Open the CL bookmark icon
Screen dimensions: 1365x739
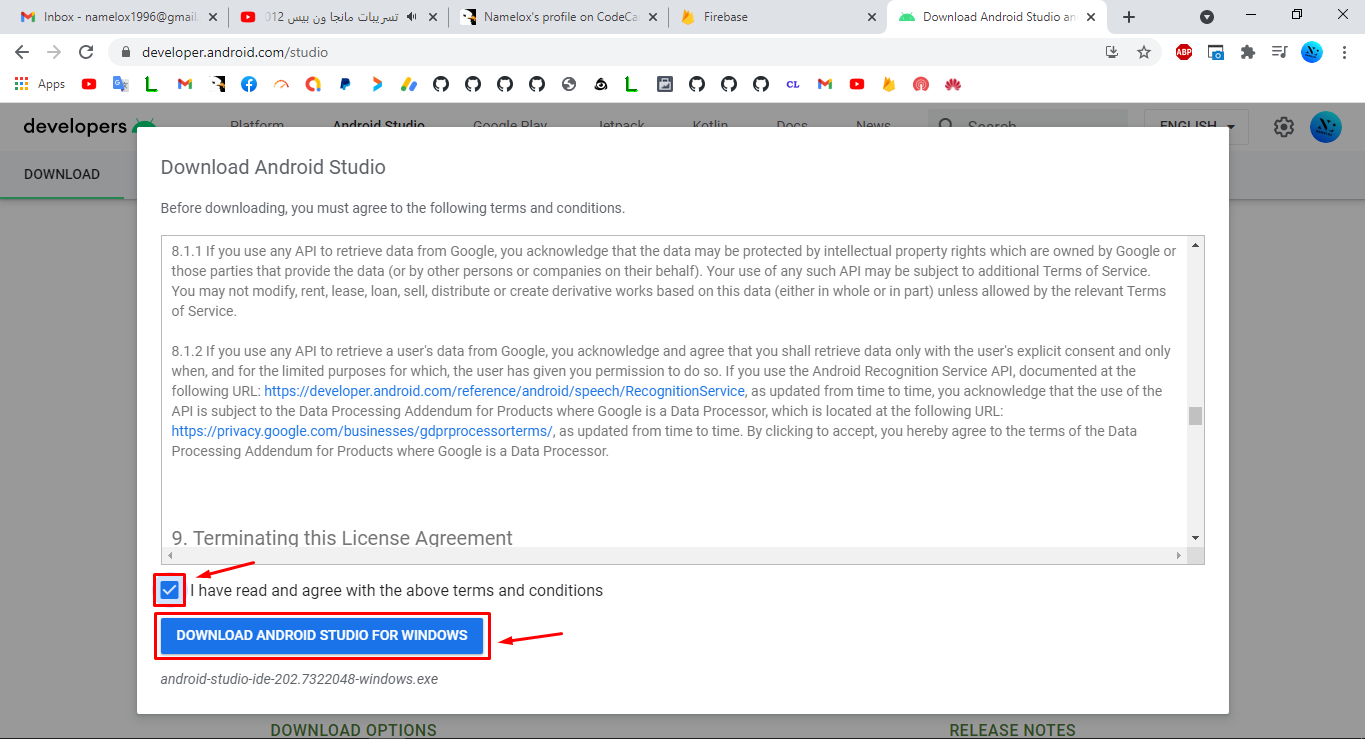(793, 85)
